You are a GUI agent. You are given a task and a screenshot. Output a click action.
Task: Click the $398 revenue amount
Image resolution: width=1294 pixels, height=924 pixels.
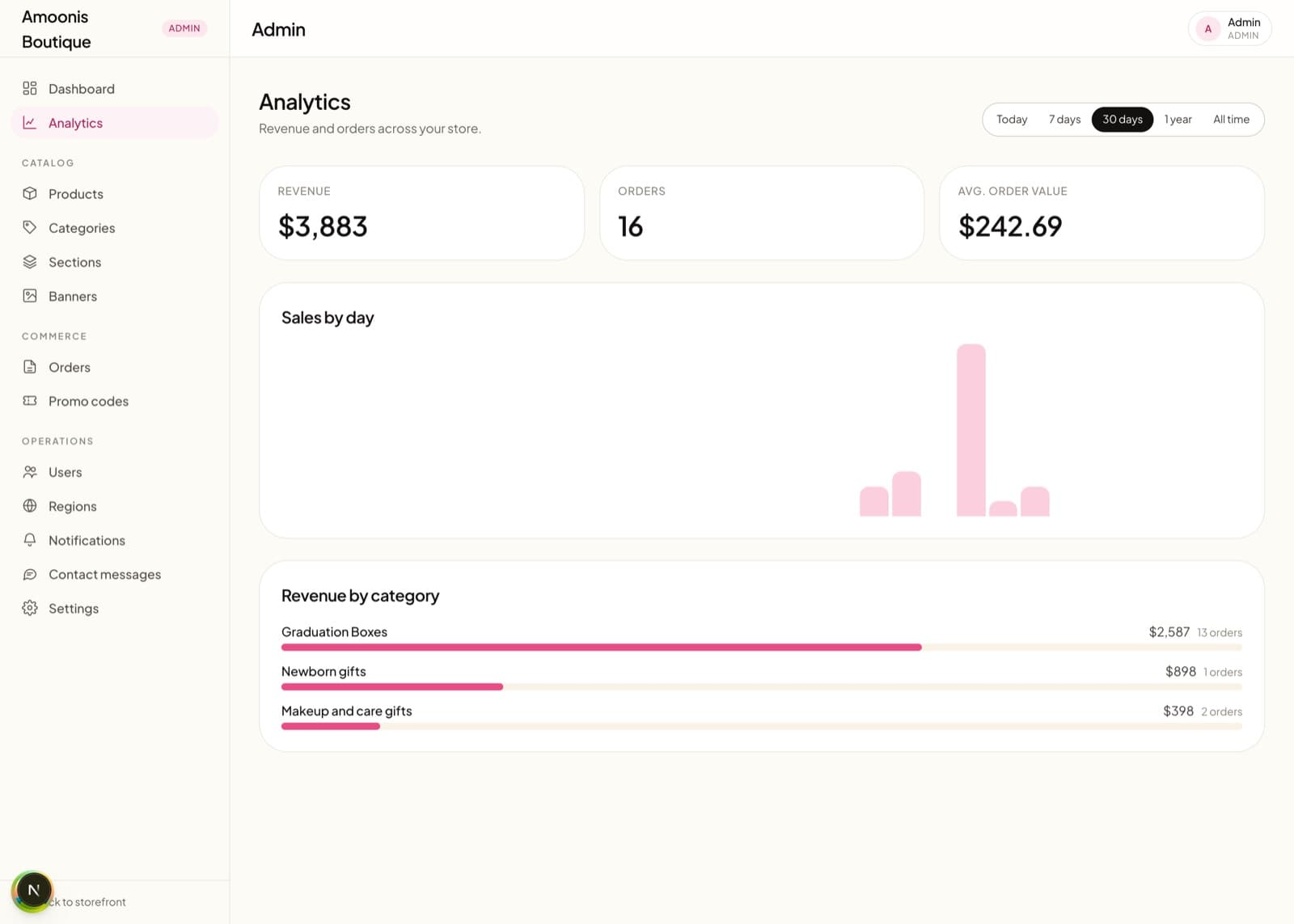click(1178, 711)
